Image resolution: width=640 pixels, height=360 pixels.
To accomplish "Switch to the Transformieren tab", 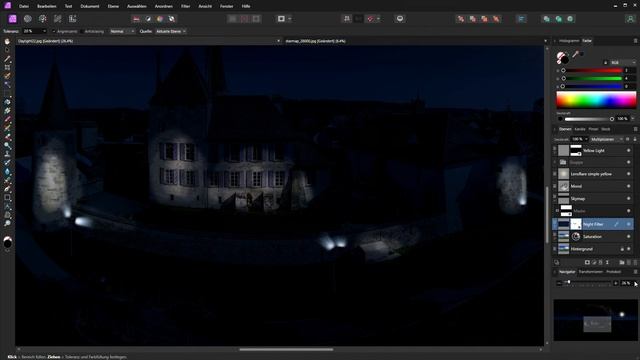I will pyautogui.click(x=591, y=272).
